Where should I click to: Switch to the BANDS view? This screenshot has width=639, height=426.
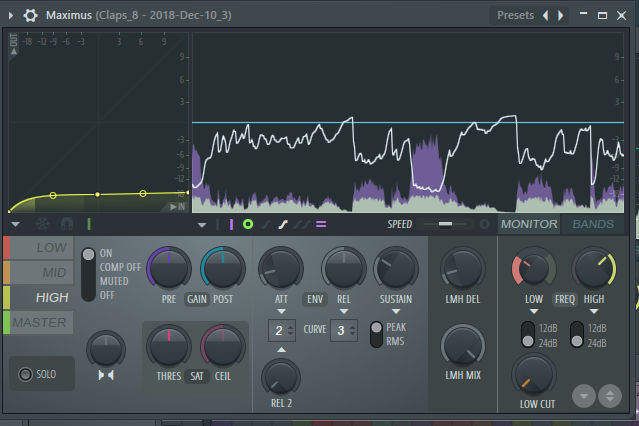coord(593,224)
